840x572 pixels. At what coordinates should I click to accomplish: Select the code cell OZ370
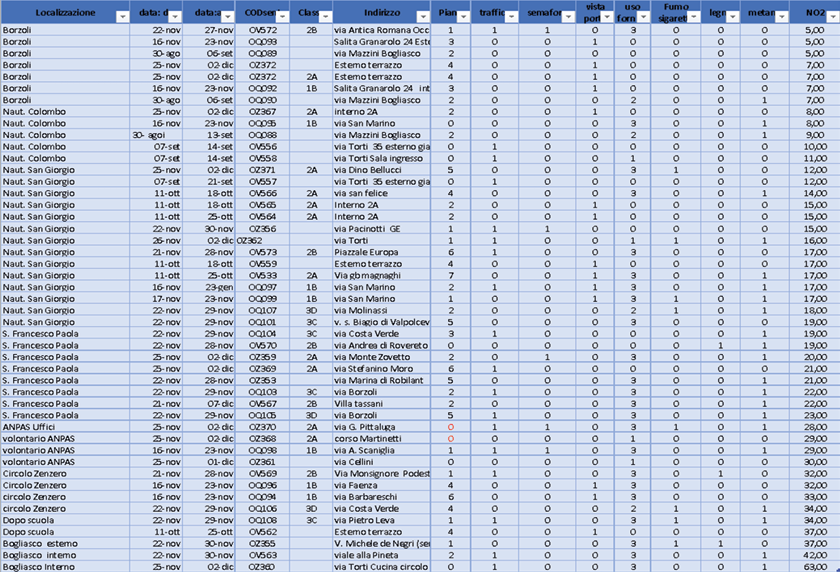click(262, 427)
